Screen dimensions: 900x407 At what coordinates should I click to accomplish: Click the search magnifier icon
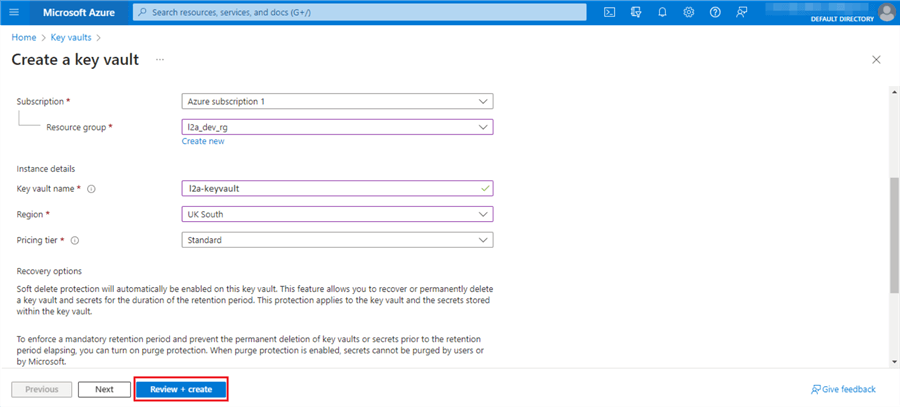[143, 12]
